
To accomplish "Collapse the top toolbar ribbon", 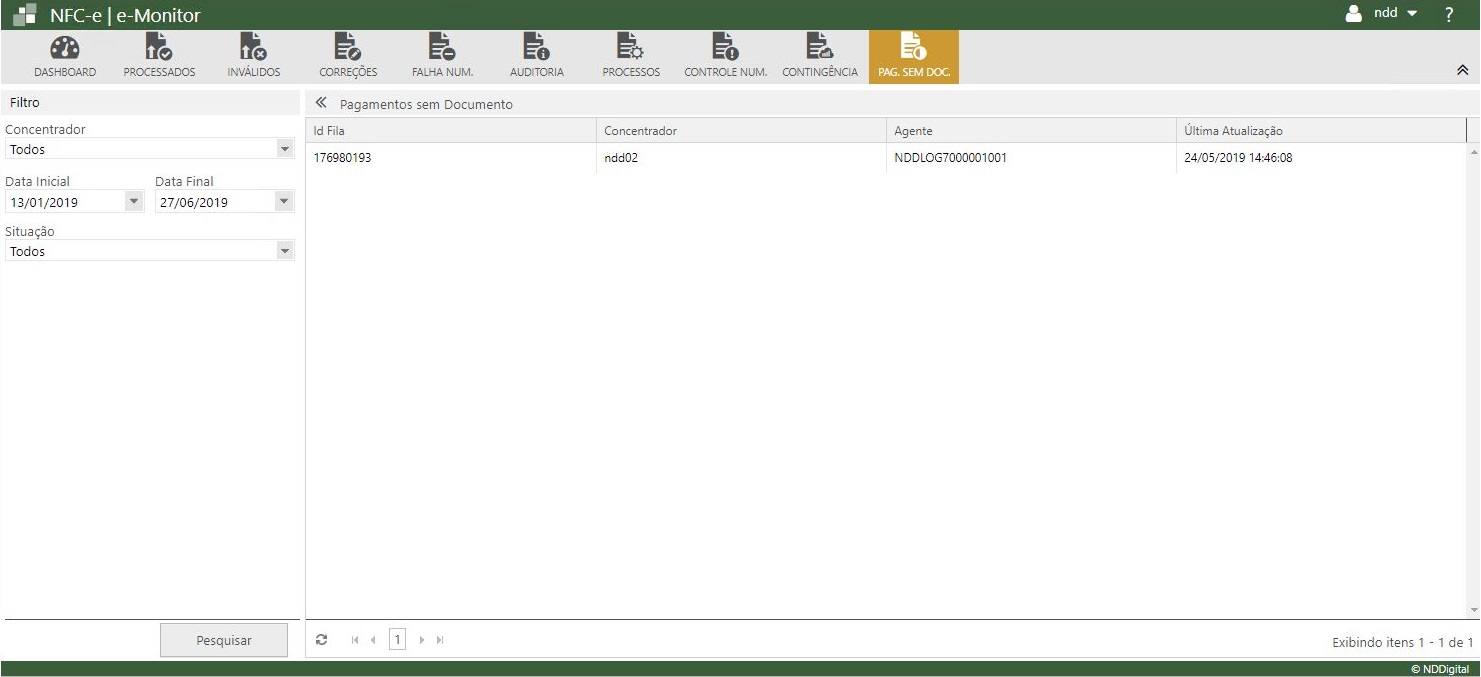I will [x=1462, y=70].
